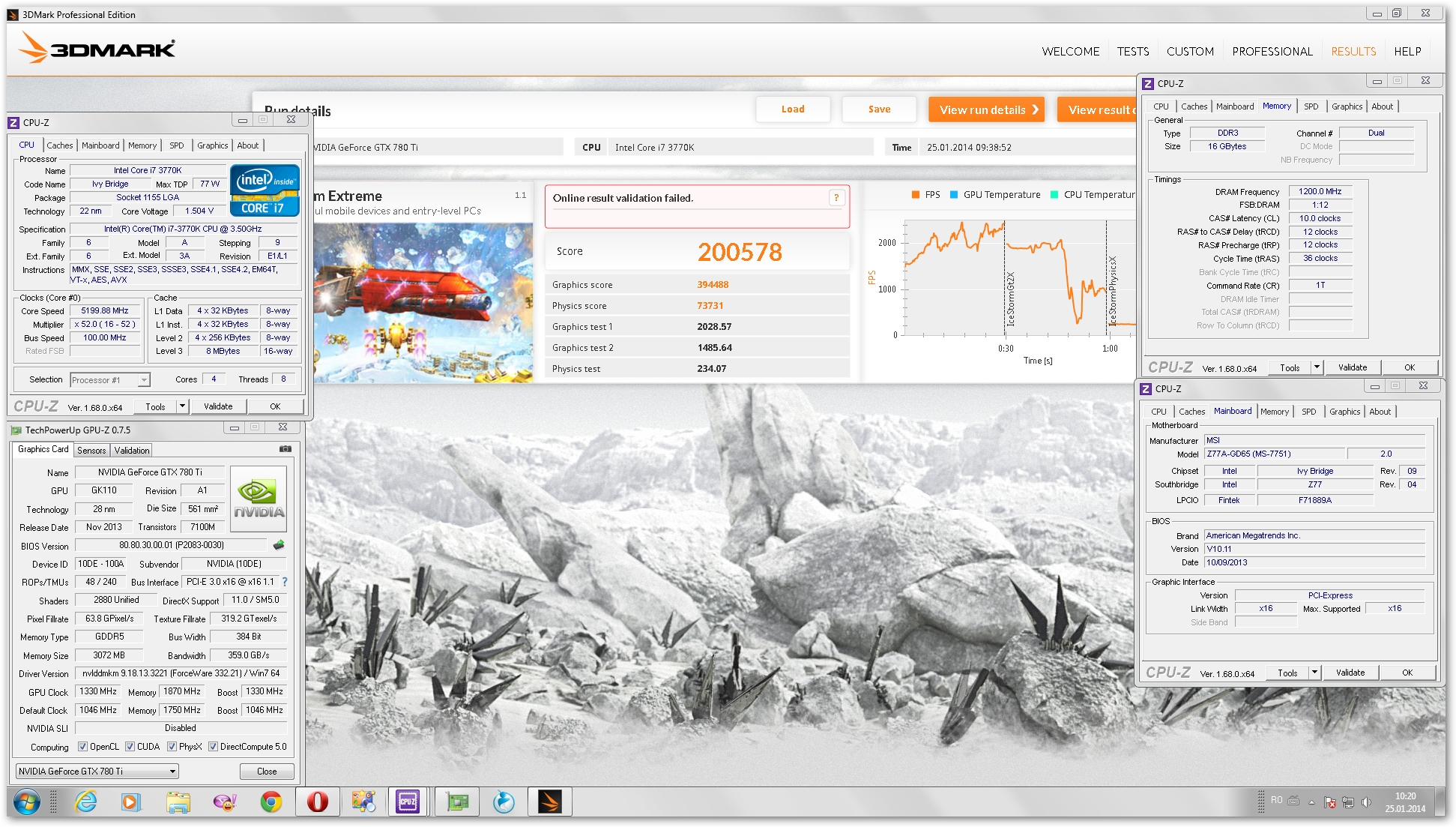This screenshot has height=827, width=1456.
Task: Switch to Sensors tab in GPU-Z
Action: (x=91, y=451)
